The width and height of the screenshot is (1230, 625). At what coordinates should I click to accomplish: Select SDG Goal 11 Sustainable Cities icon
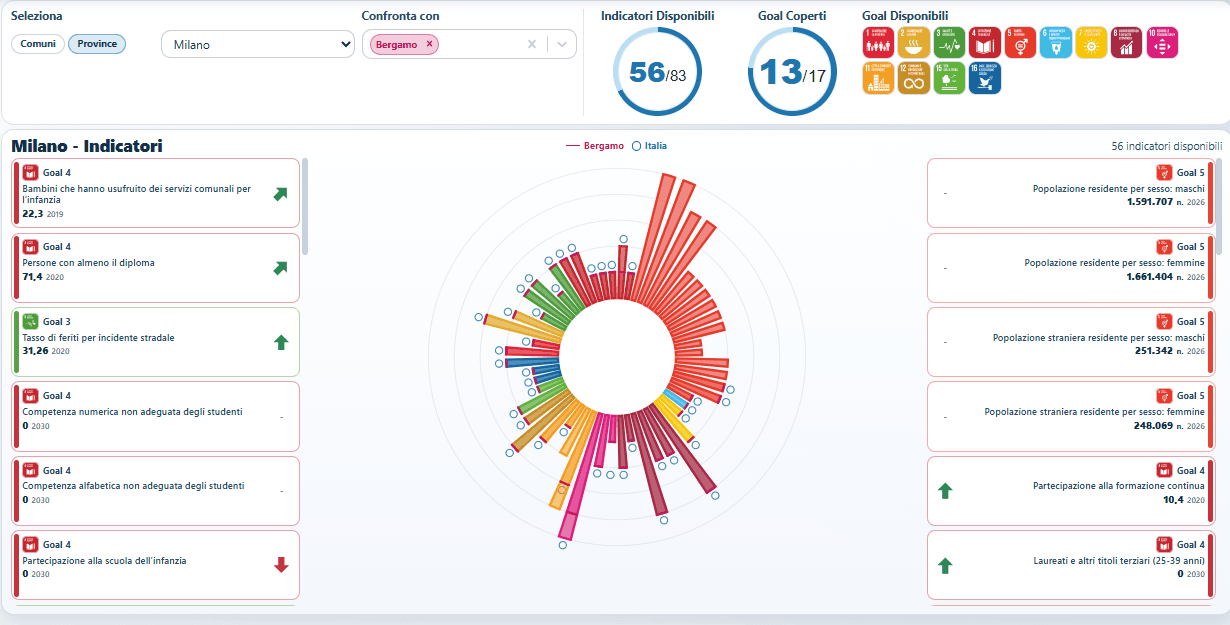pyautogui.click(x=878, y=78)
